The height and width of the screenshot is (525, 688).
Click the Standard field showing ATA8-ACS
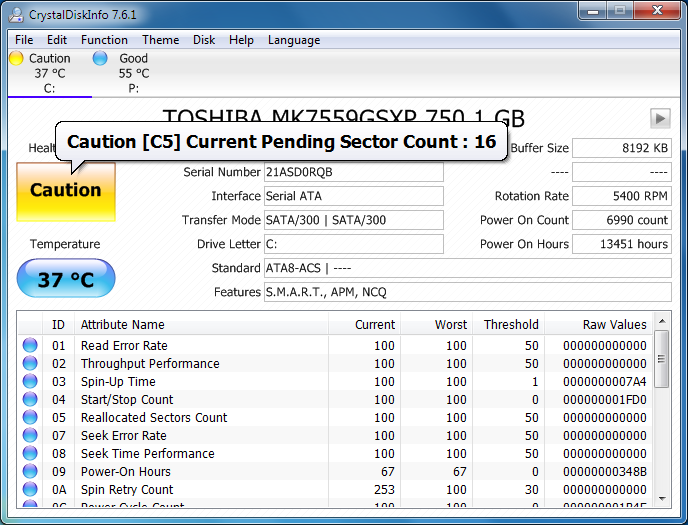468,268
